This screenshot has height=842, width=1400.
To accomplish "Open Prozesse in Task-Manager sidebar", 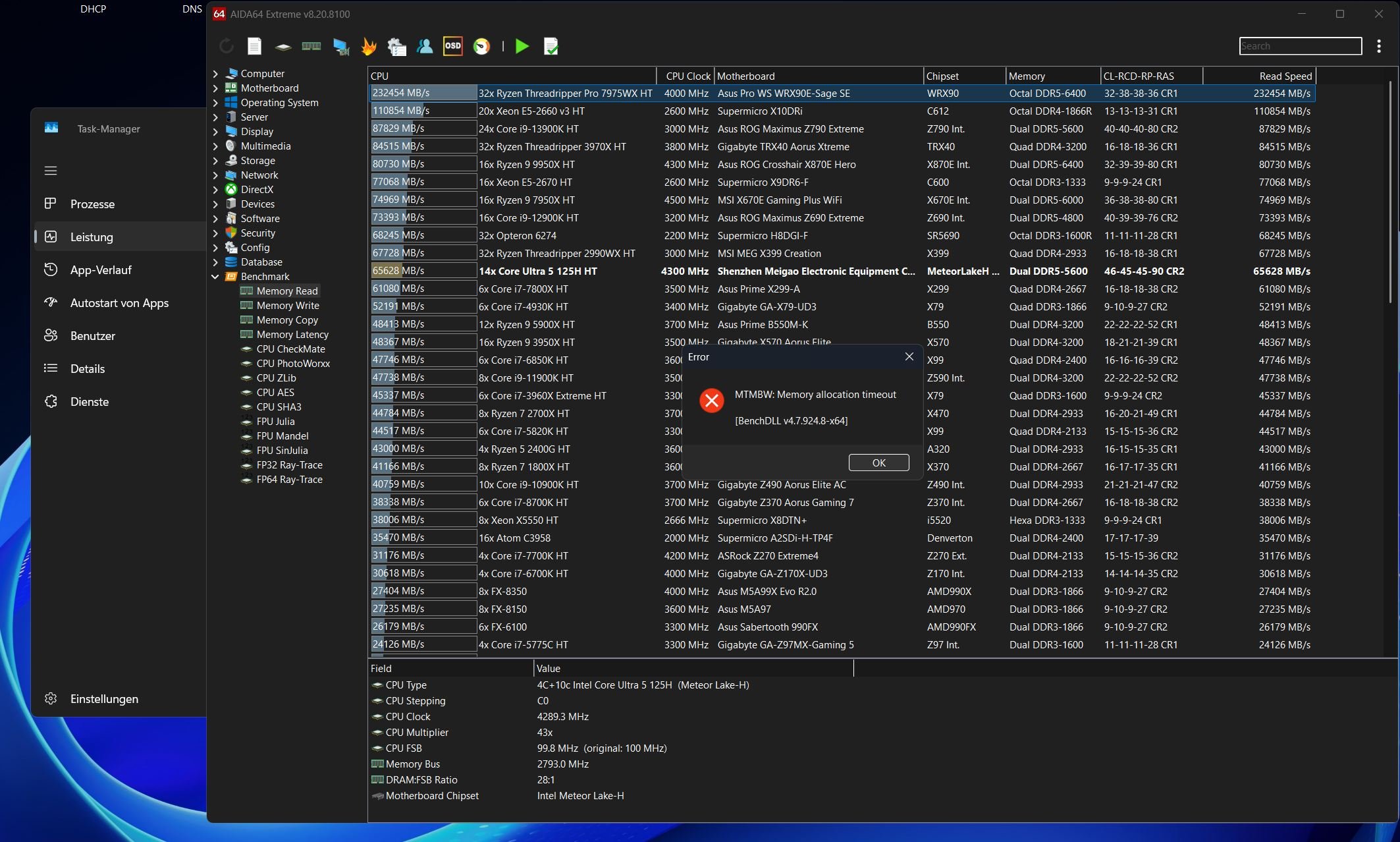I will pyautogui.click(x=92, y=204).
